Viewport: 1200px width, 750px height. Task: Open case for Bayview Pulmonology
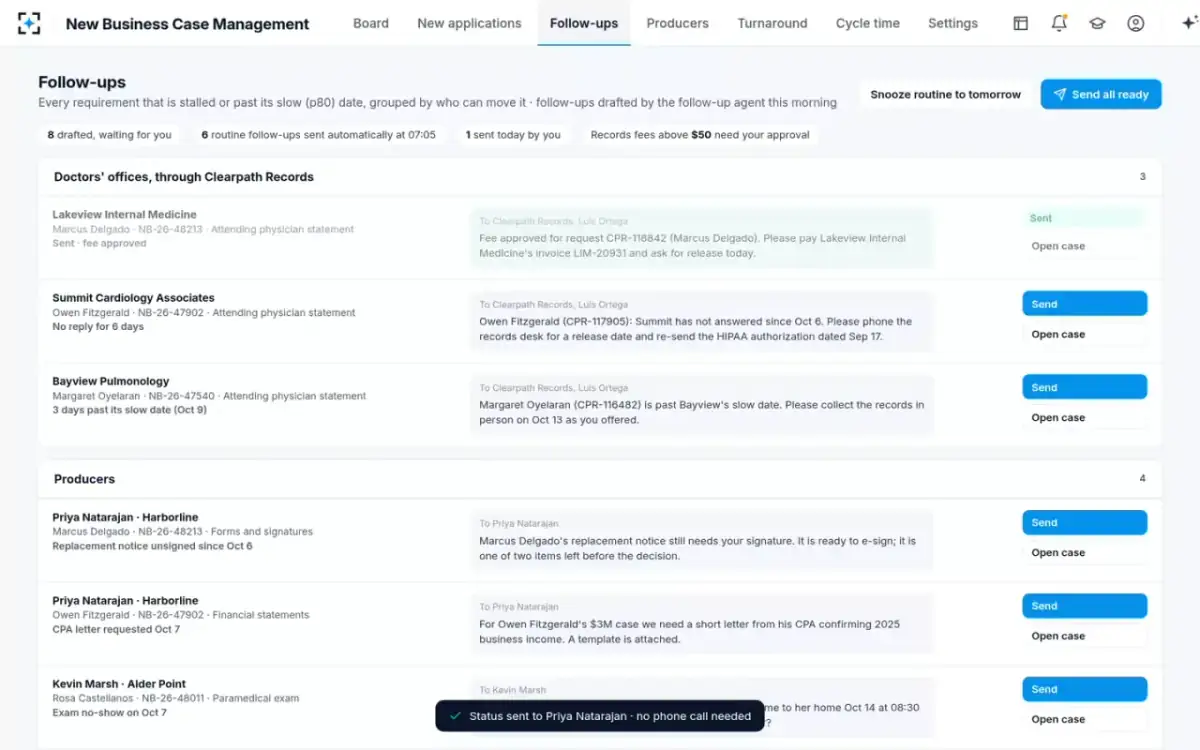(x=1084, y=418)
